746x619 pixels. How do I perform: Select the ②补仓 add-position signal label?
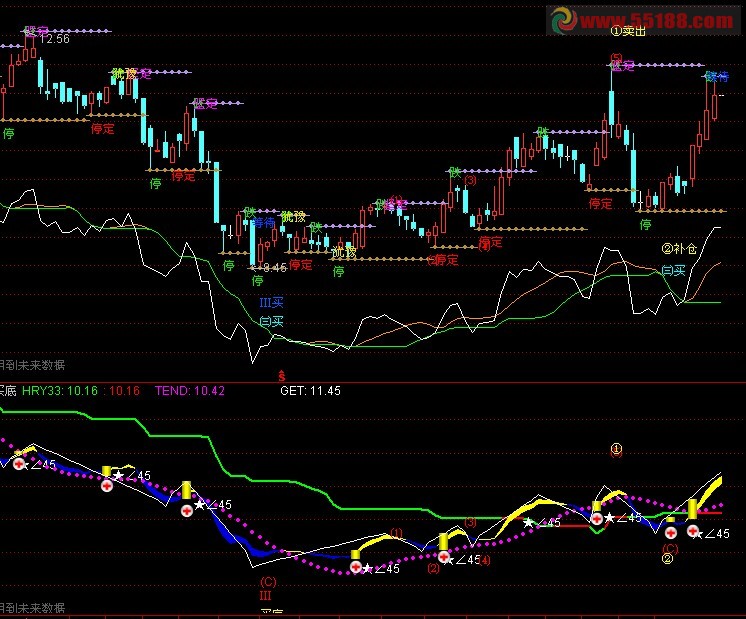coord(679,248)
